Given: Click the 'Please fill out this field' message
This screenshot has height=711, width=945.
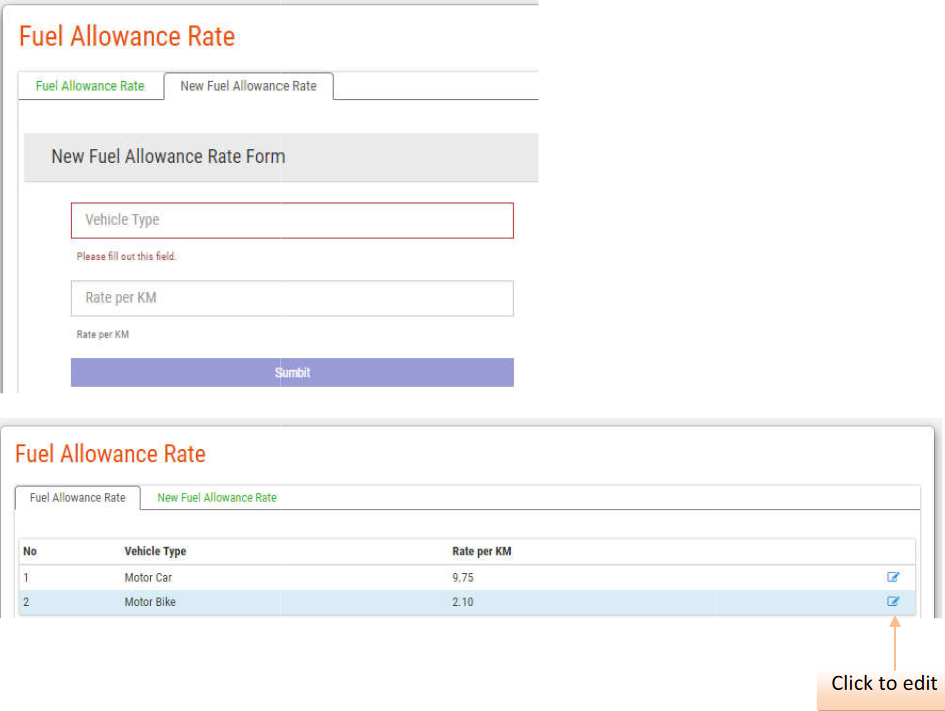Looking at the screenshot, I should 127,257.
